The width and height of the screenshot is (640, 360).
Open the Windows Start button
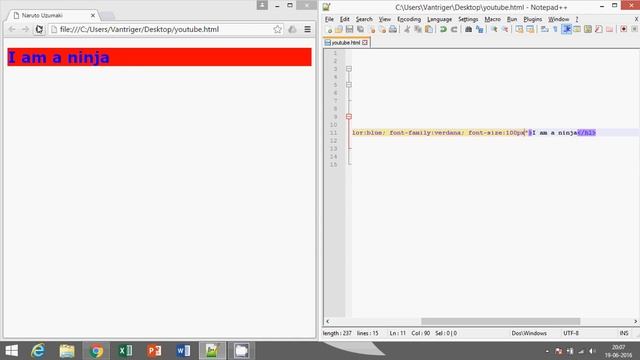pyautogui.click(x=11, y=351)
